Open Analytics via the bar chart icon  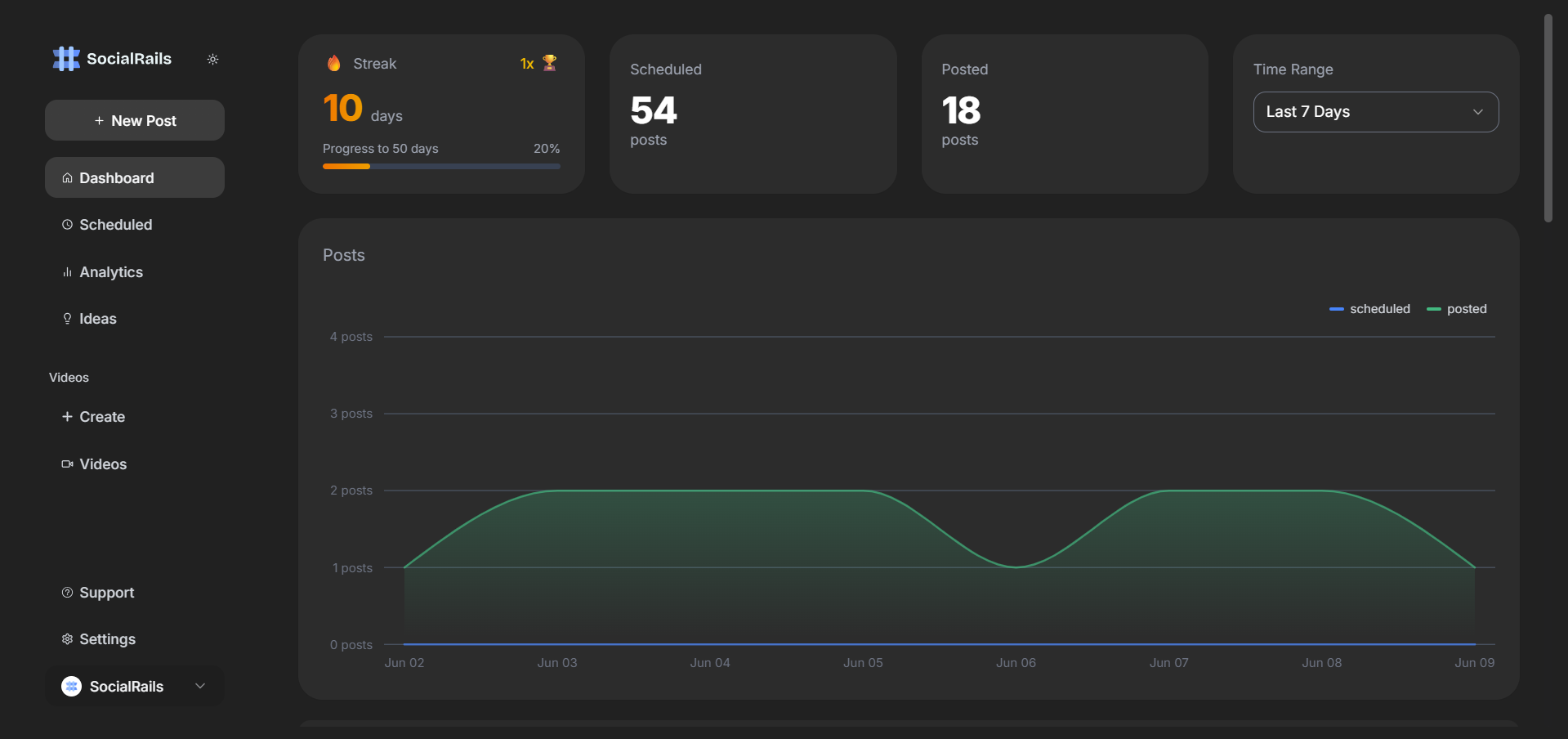coord(67,271)
